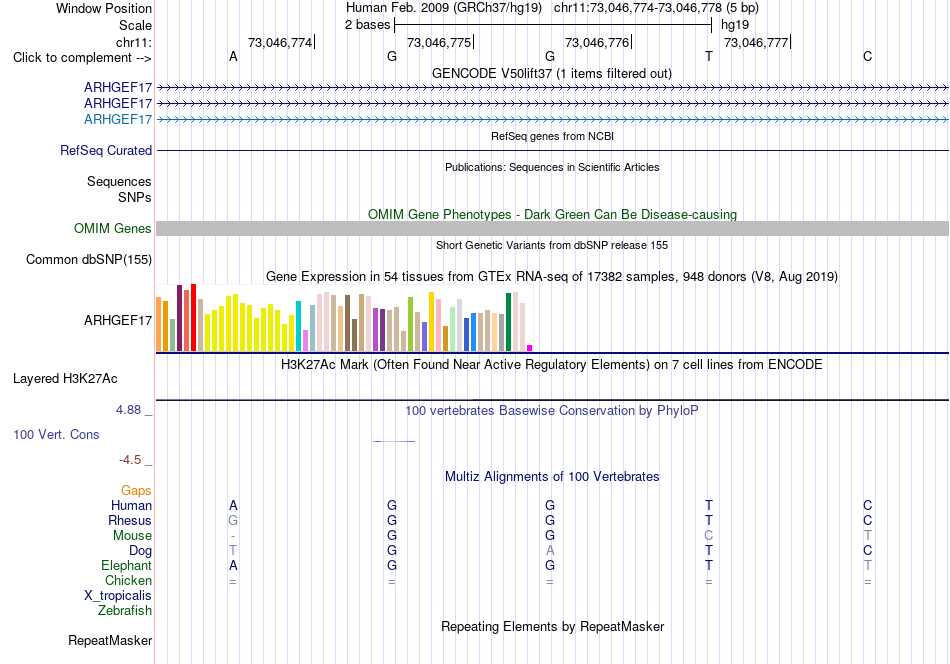Viewport: 950px width, 664px height.
Task: Click '100 vertebrates Basewise Conservation by PhyloP' title
Action: 552,411
